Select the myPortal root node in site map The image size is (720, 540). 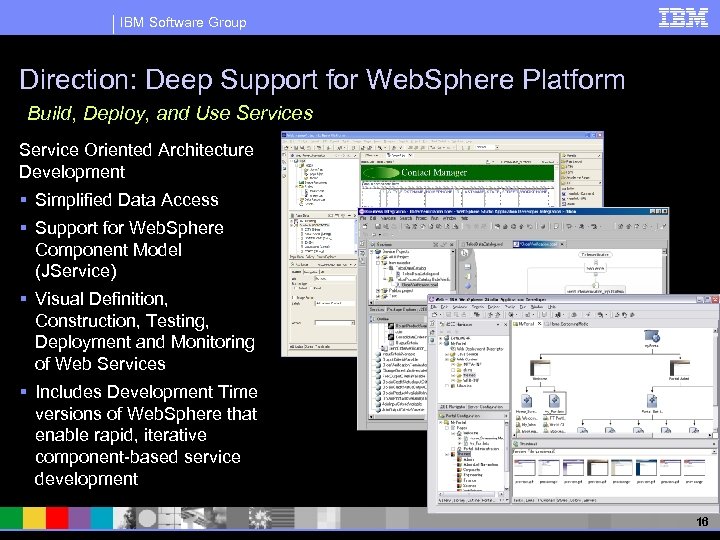(651, 339)
